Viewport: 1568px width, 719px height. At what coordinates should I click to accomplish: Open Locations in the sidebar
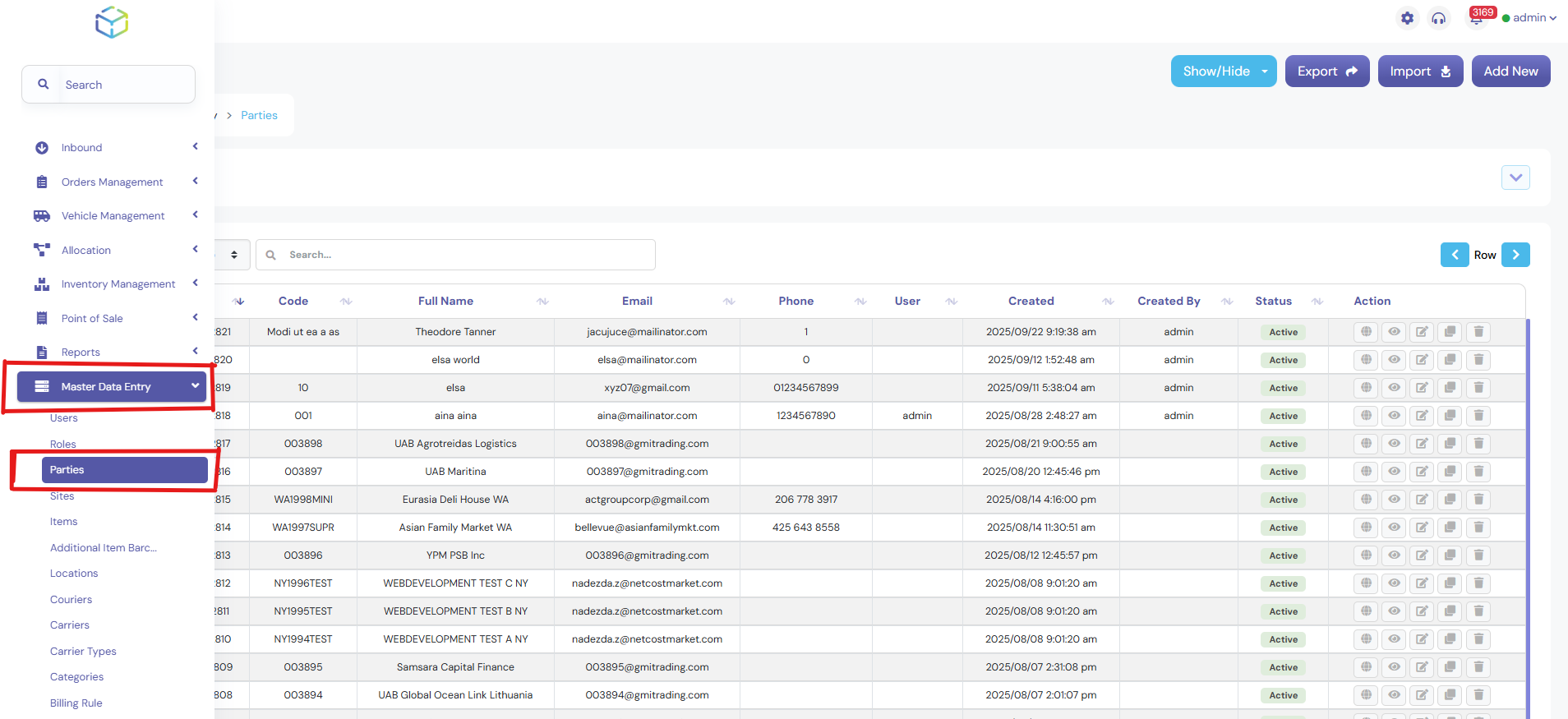click(74, 574)
